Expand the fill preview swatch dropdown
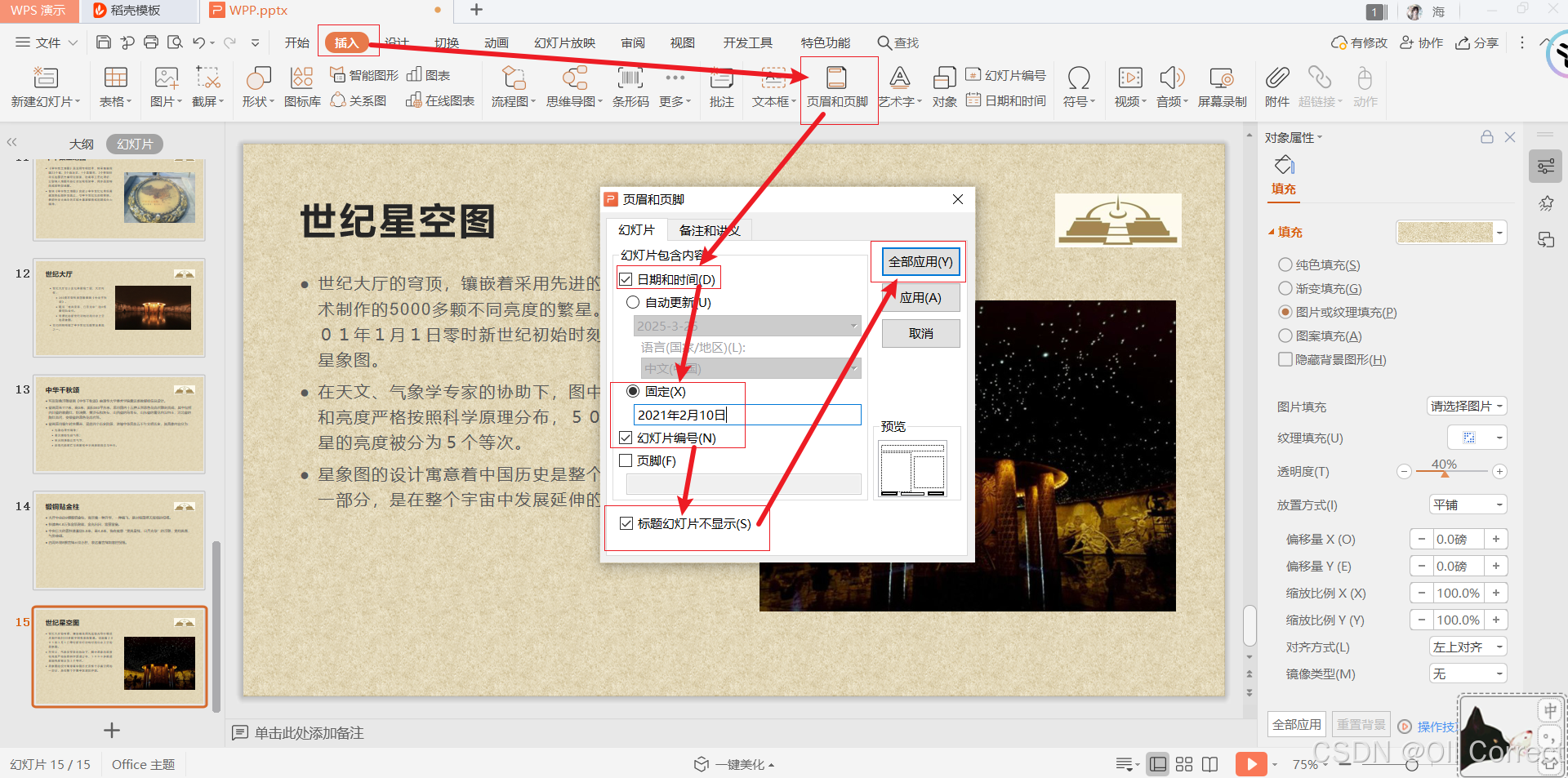 tap(1499, 233)
